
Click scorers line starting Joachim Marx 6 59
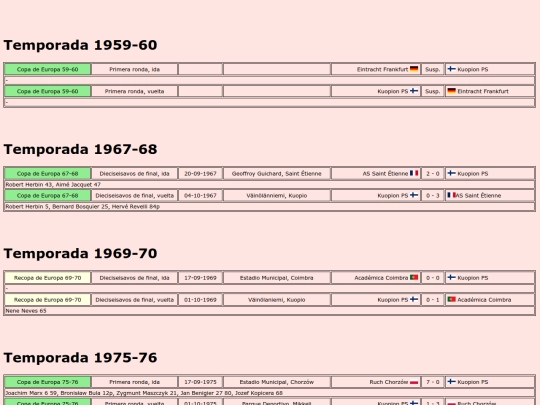coord(144,393)
